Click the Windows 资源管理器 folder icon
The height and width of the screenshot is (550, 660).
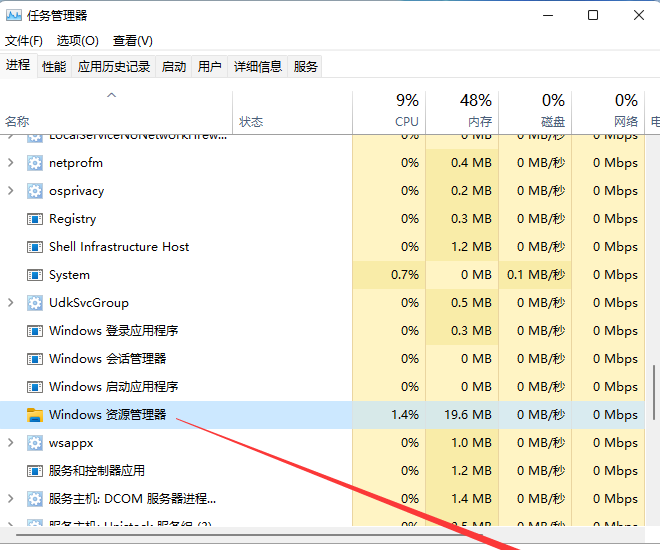[x=35, y=415]
